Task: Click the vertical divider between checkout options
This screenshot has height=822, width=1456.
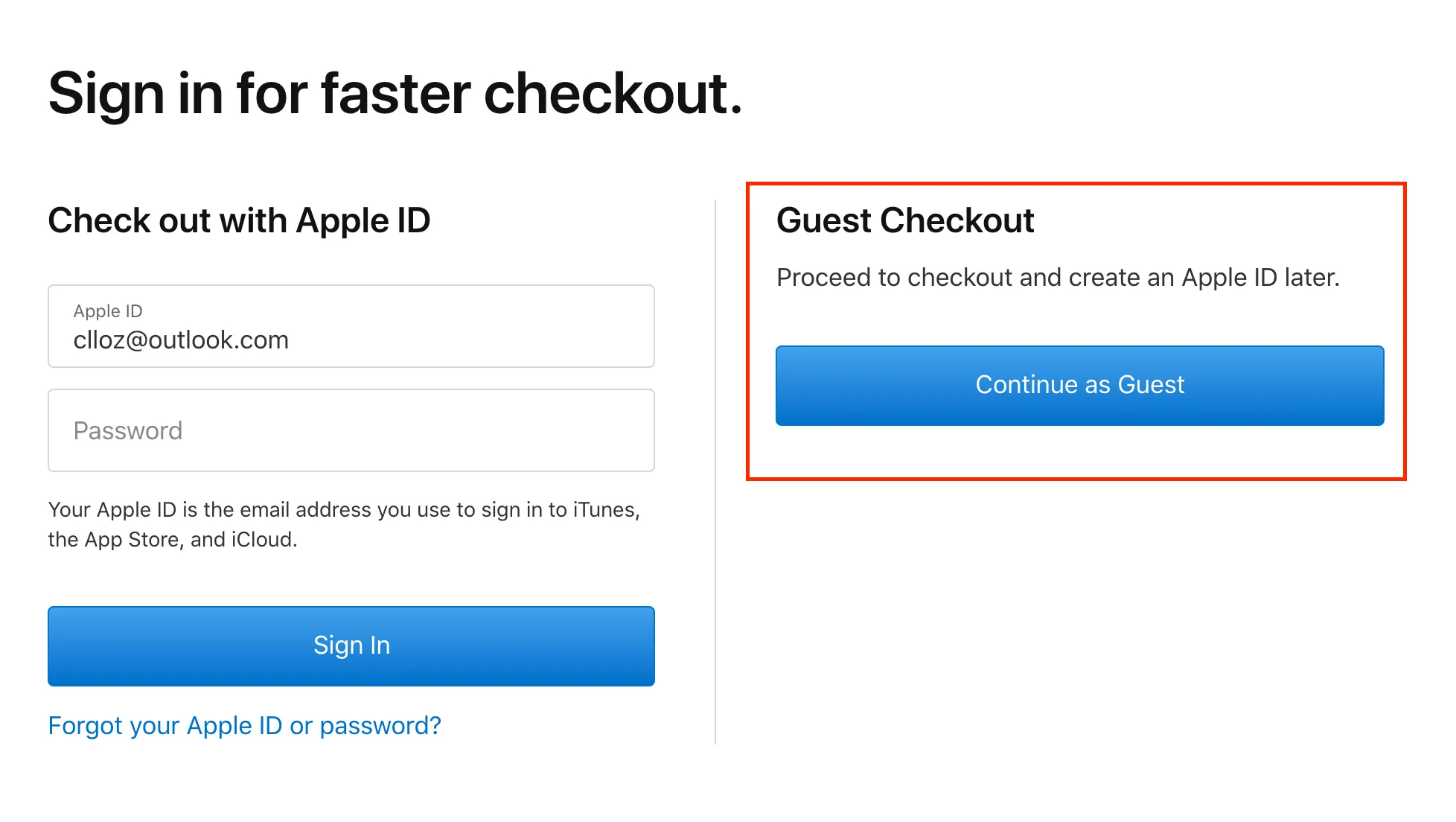Action: point(715,477)
